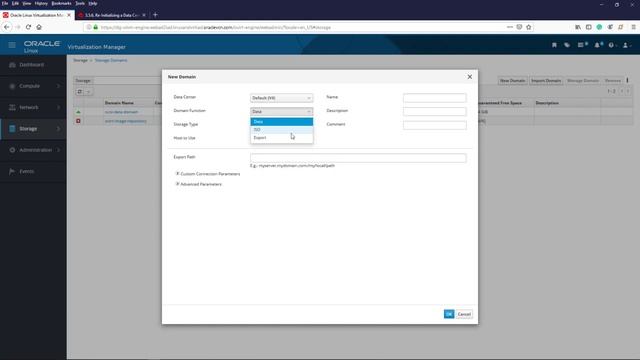Select Export in the Domain Function list
Viewport: 640px width, 360px height.
(x=282, y=138)
